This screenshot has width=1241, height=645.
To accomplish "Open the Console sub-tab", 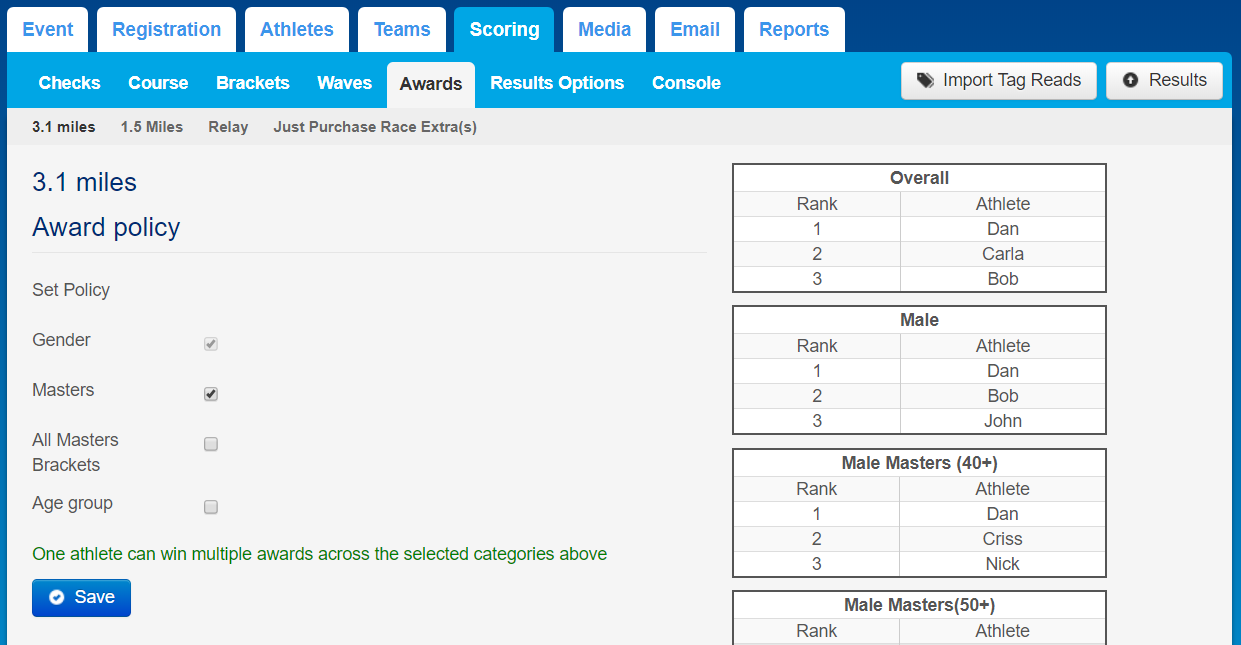I will (x=686, y=83).
